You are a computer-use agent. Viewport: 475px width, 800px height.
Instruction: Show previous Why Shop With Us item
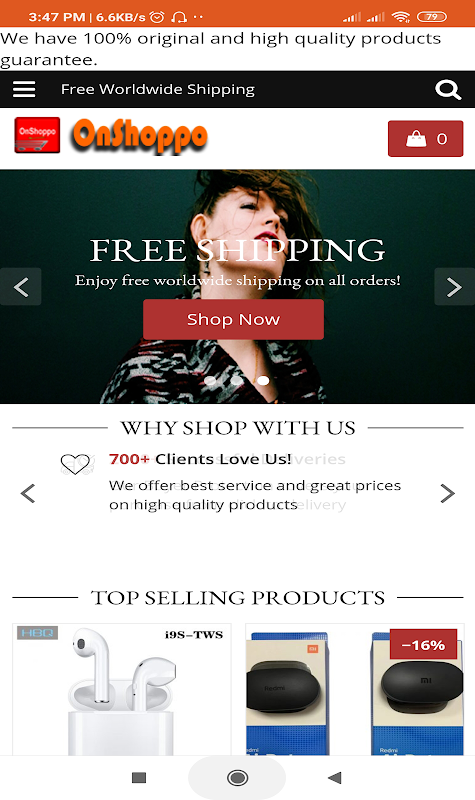coord(28,493)
